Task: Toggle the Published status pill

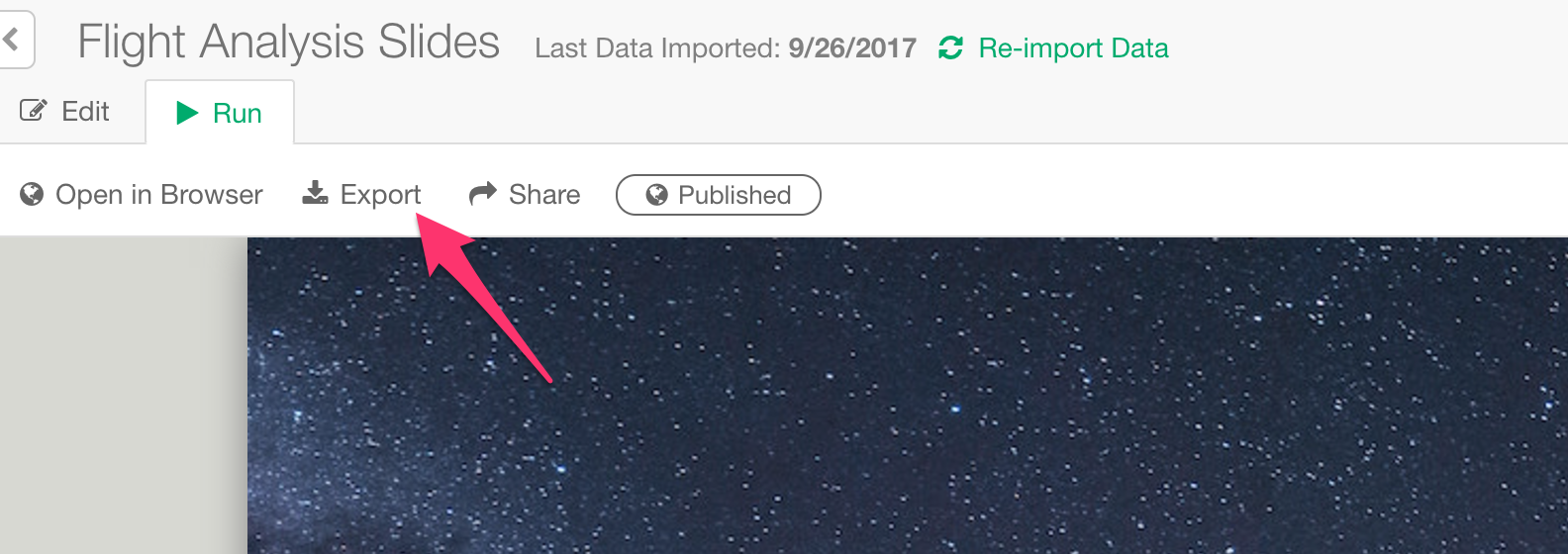Action: (719, 195)
